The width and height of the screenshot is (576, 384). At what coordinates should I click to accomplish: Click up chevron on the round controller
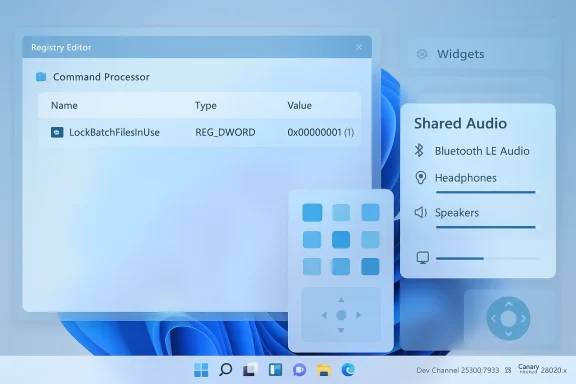[x=508, y=304]
